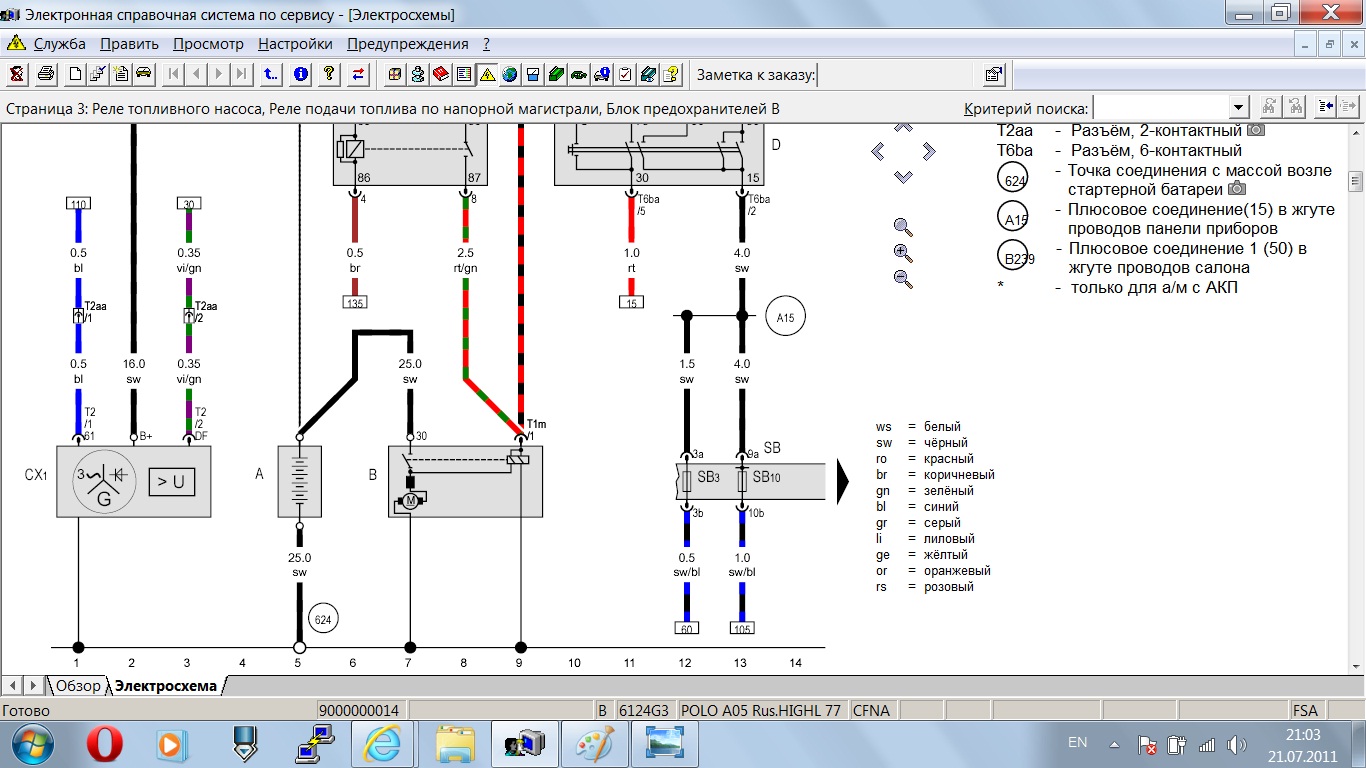The width and height of the screenshot is (1366, 768).
Task: Click the yellow car icon in the toolbar
Action: [143, 74]
